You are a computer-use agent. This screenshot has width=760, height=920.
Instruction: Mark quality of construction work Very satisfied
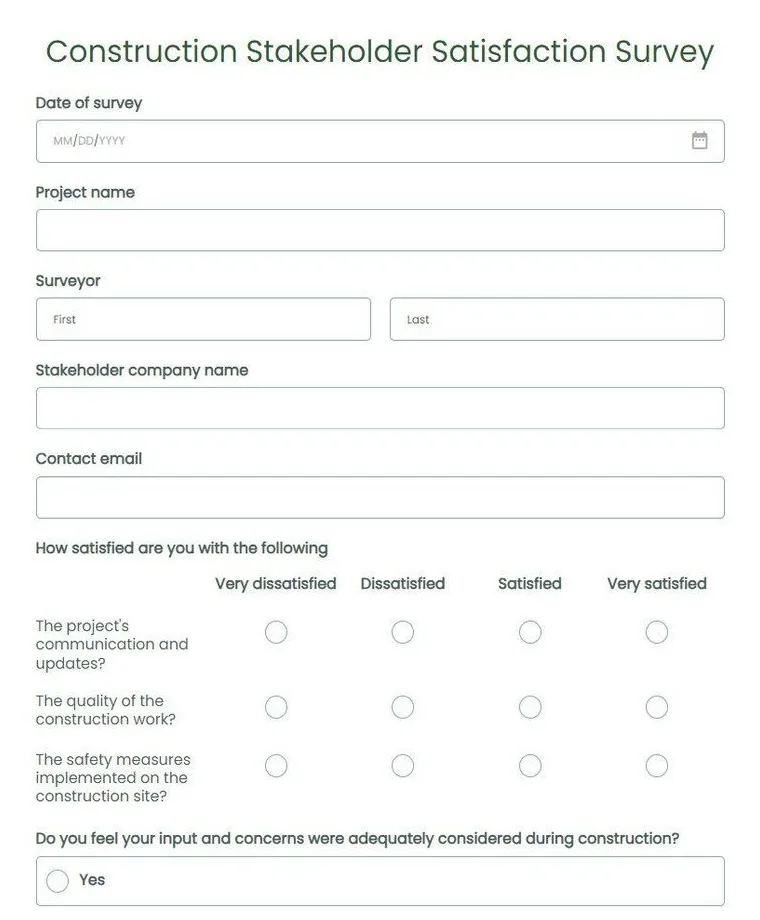tap(657, 707)
